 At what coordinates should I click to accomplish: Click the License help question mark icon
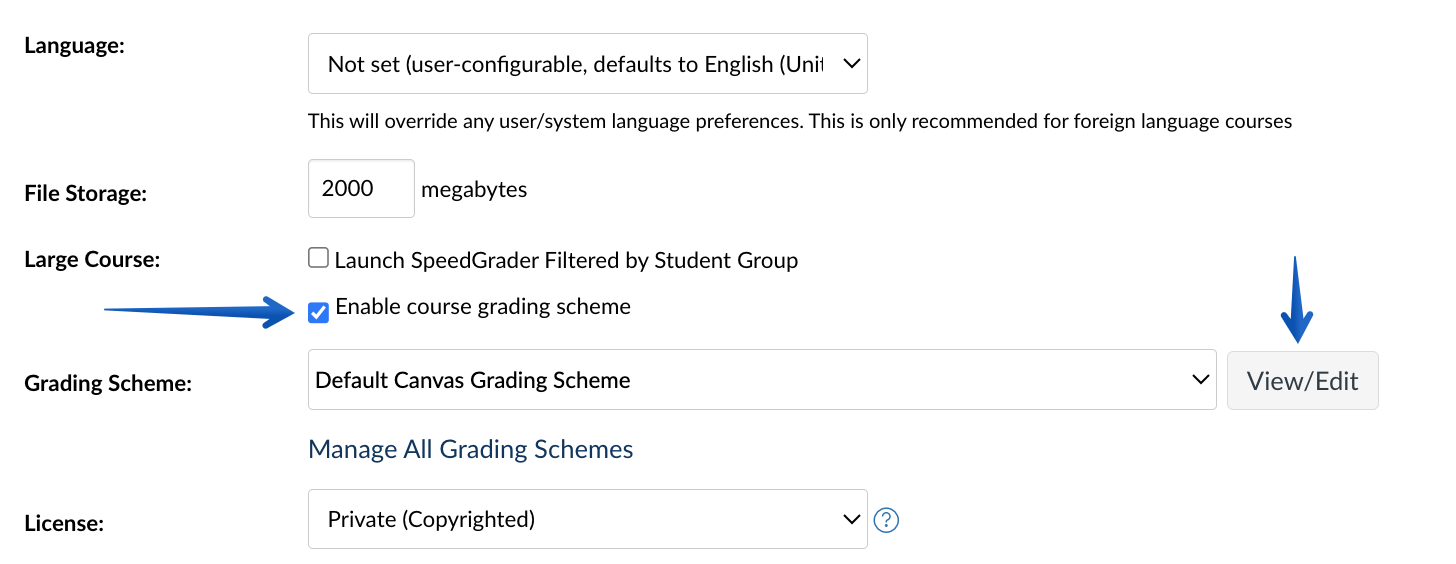886,520
